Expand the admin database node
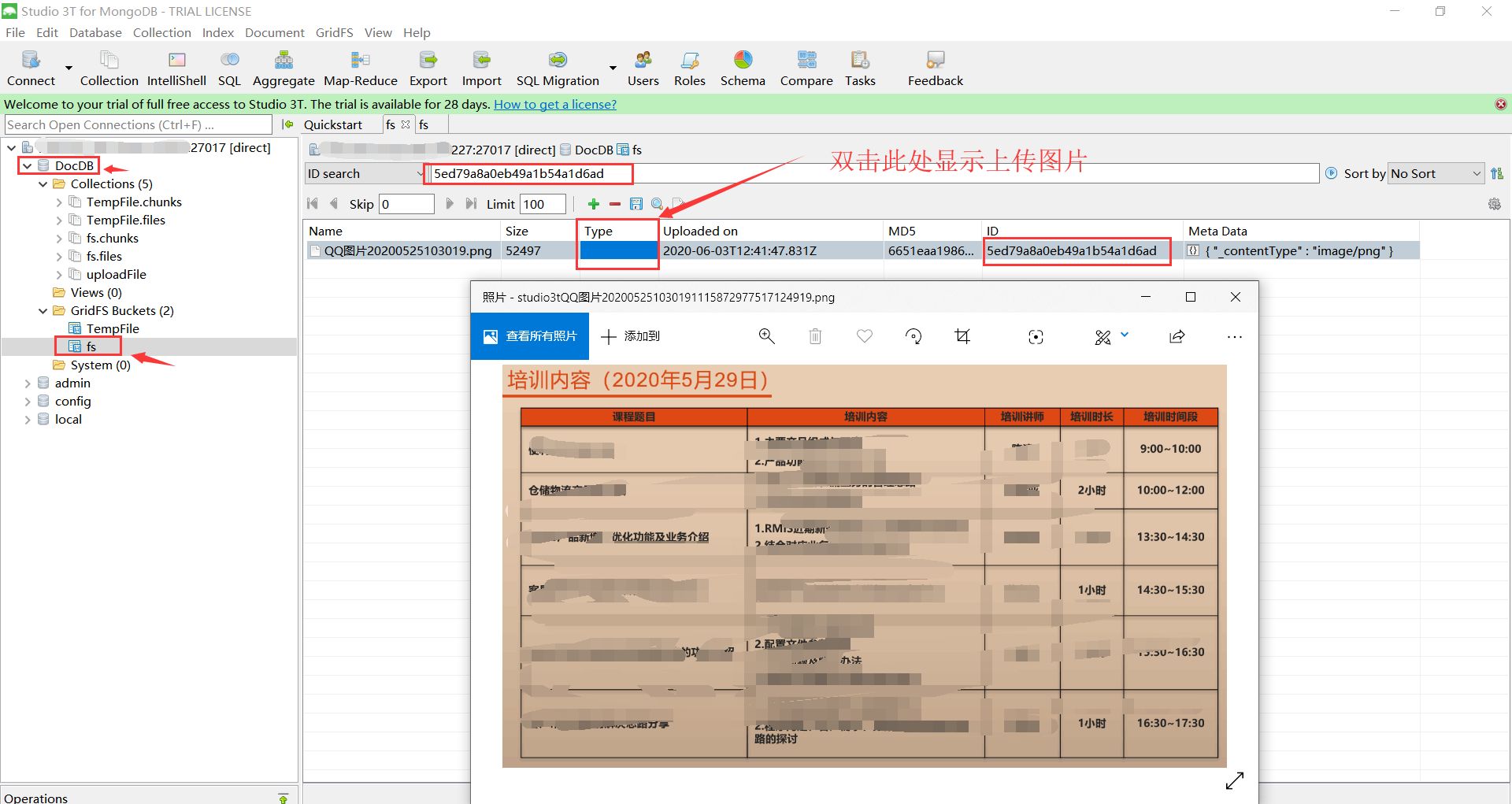Screen dimensions: 1512x804 point(28,383)
